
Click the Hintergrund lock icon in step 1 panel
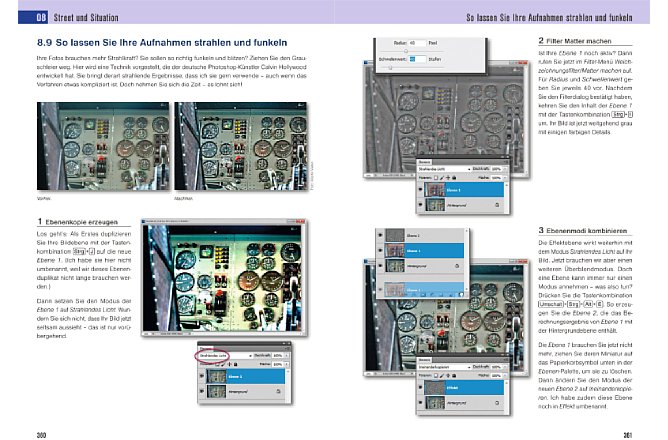[x=278, y=391]
